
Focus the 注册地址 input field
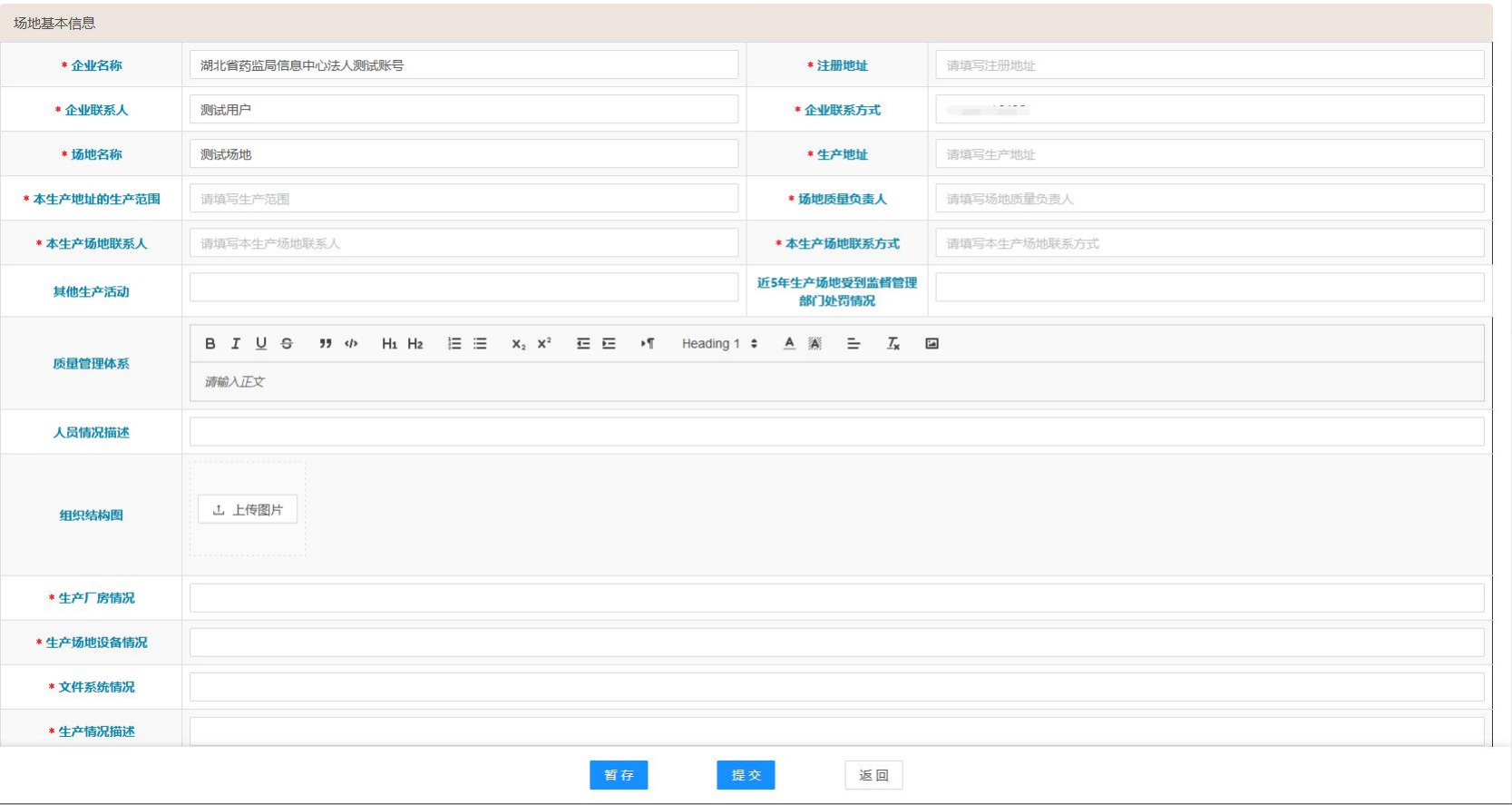click(x=1210, y=65)
